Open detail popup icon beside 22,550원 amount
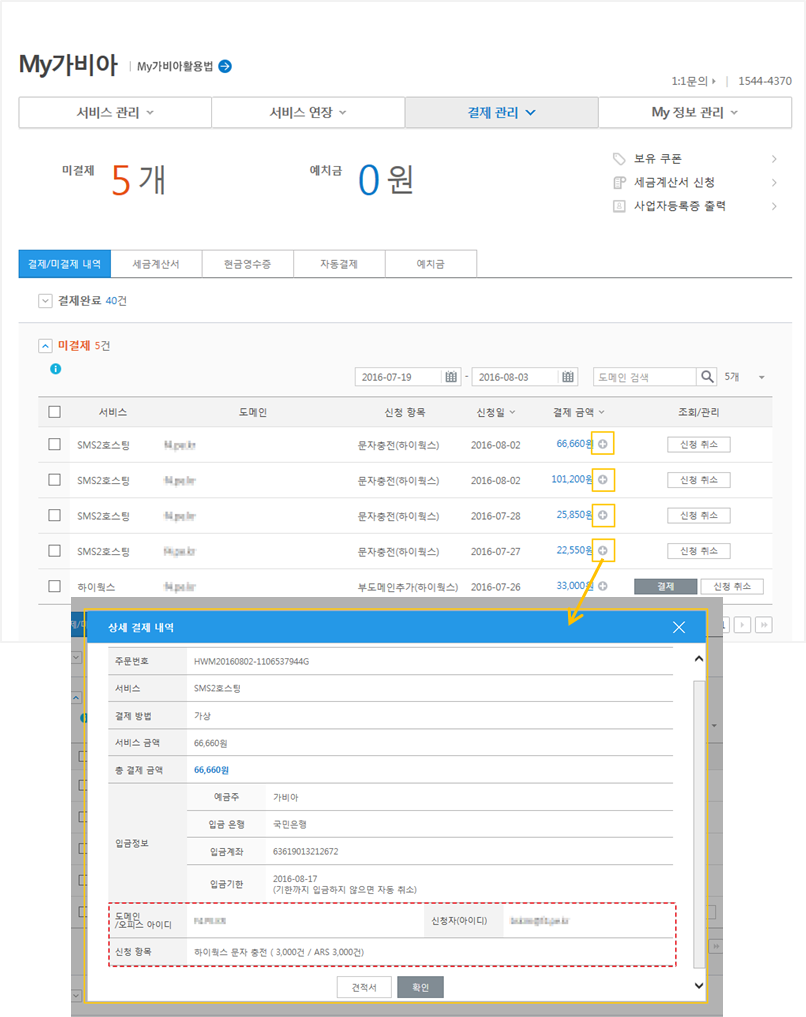The width and height of the screenshot is (806, 1017). point(605,550)
